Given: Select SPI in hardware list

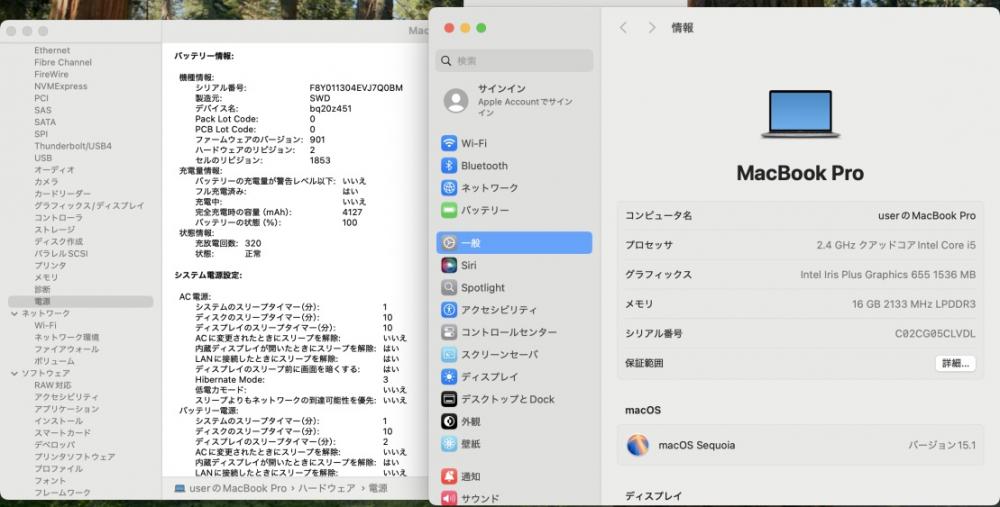Looking at the screenshot, I should click(41, 135).
